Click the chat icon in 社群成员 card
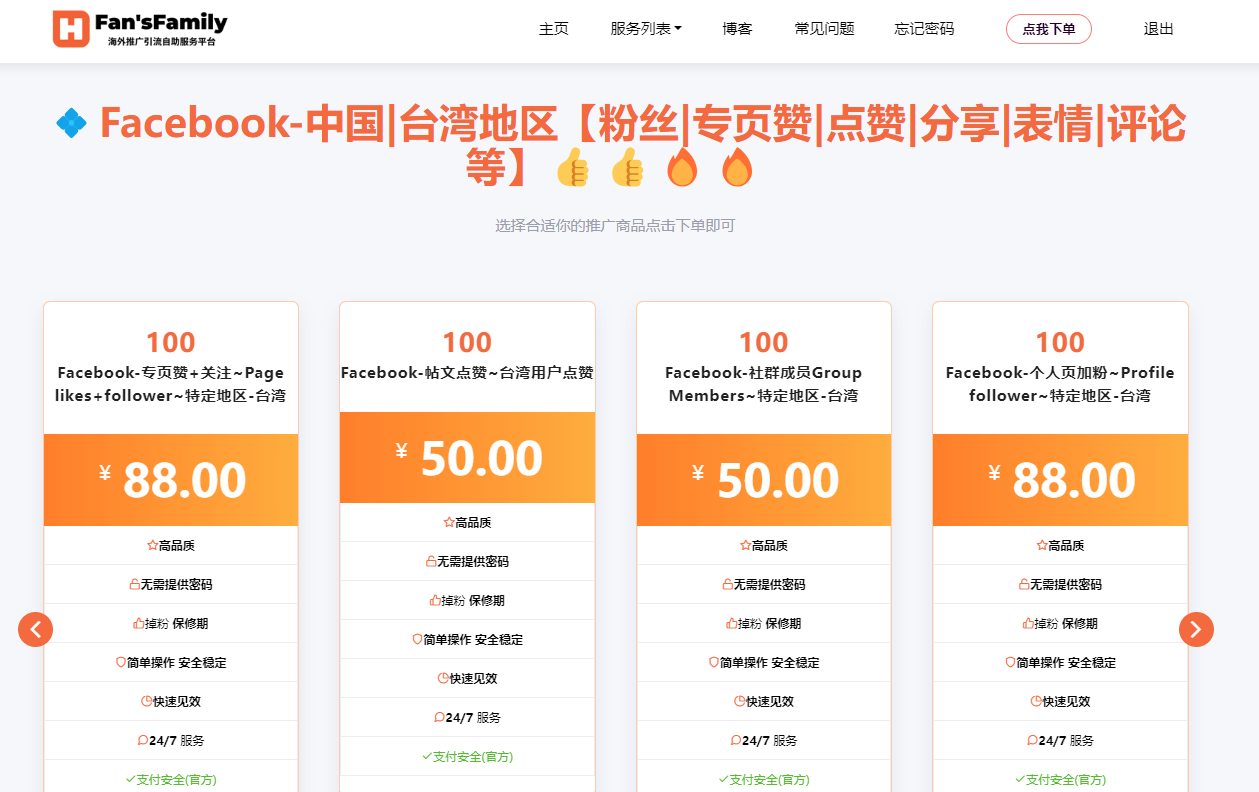The height and width of the screenshot is (792, 1259). tap(736, 740)
